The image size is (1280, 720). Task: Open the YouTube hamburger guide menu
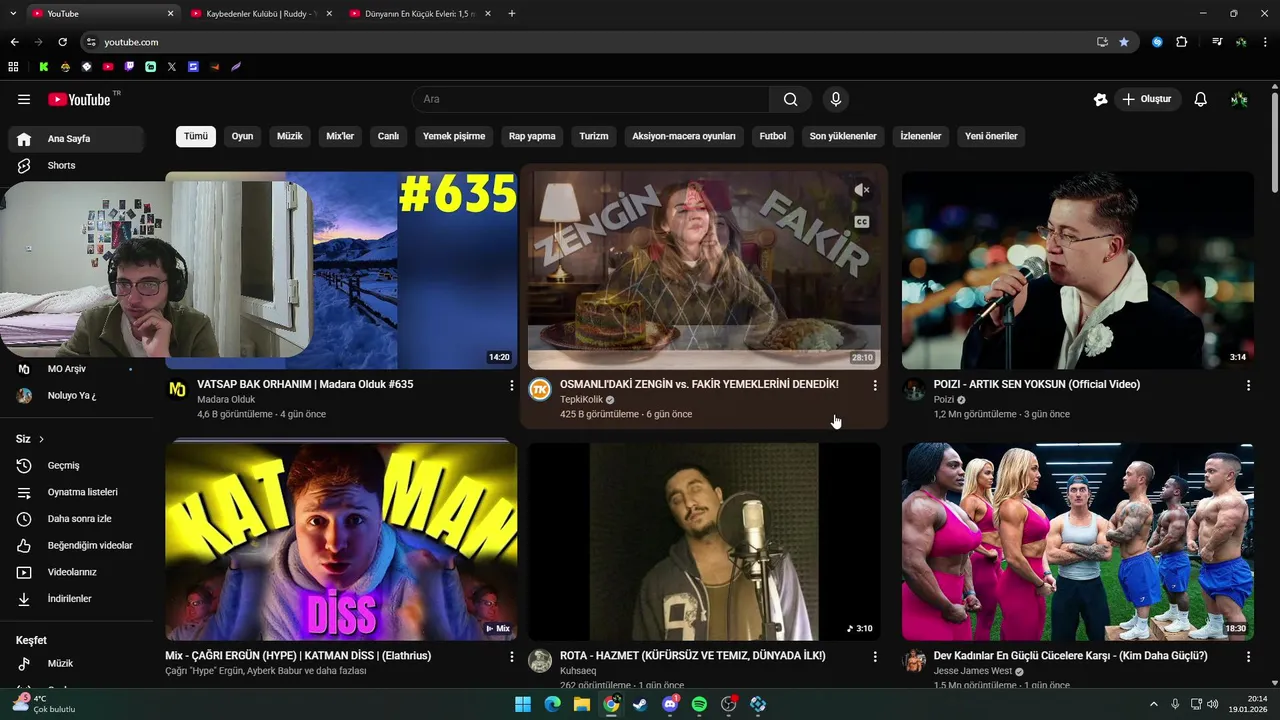click(x=24, y=99)
